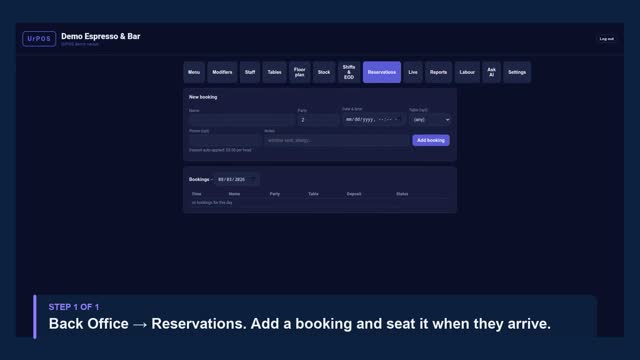Open the Live tab
Viewport: 640px width, 360px height.
tap(413, 72)
